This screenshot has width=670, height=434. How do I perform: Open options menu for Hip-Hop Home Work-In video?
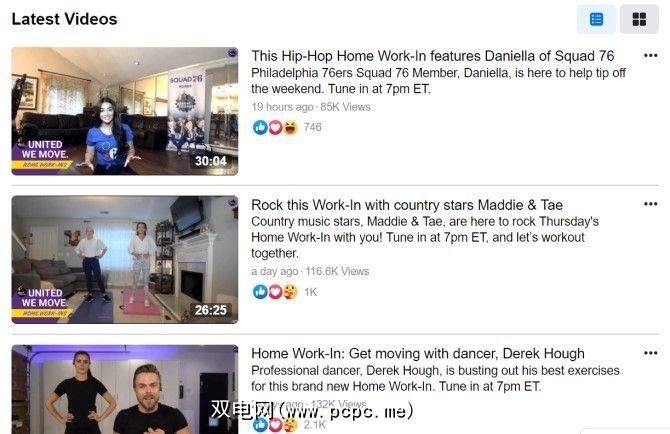[x=650, y=56]
